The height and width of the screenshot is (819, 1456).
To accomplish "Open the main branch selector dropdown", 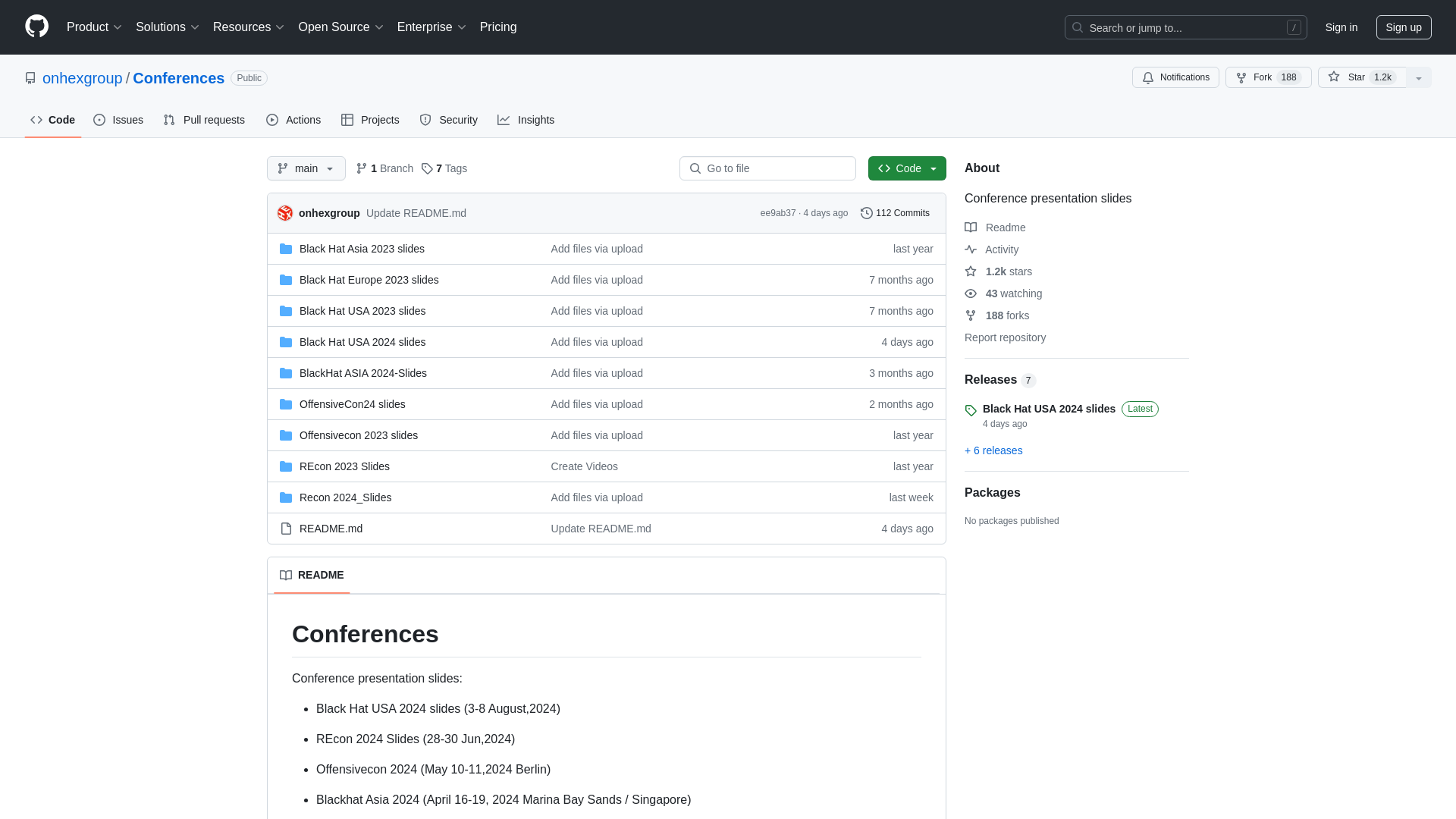I will pos(306,168).
